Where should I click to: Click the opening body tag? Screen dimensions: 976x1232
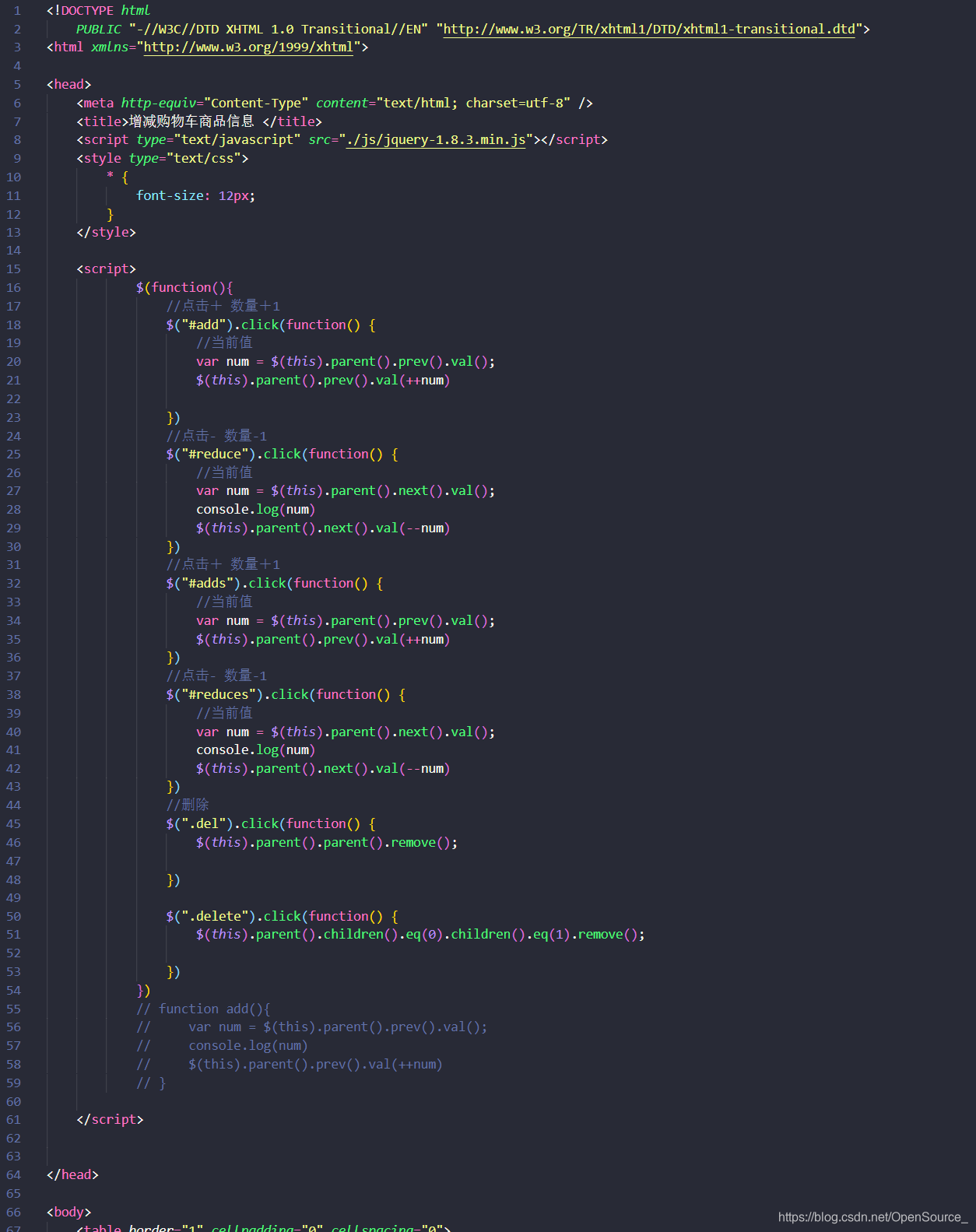tap(68, 1212)
